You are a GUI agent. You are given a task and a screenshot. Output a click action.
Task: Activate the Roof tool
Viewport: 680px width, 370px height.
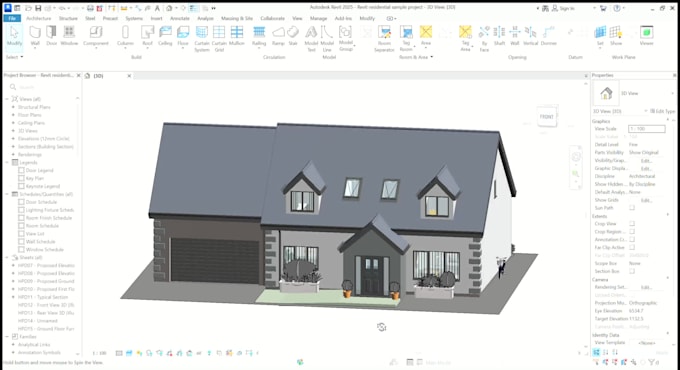147,36
